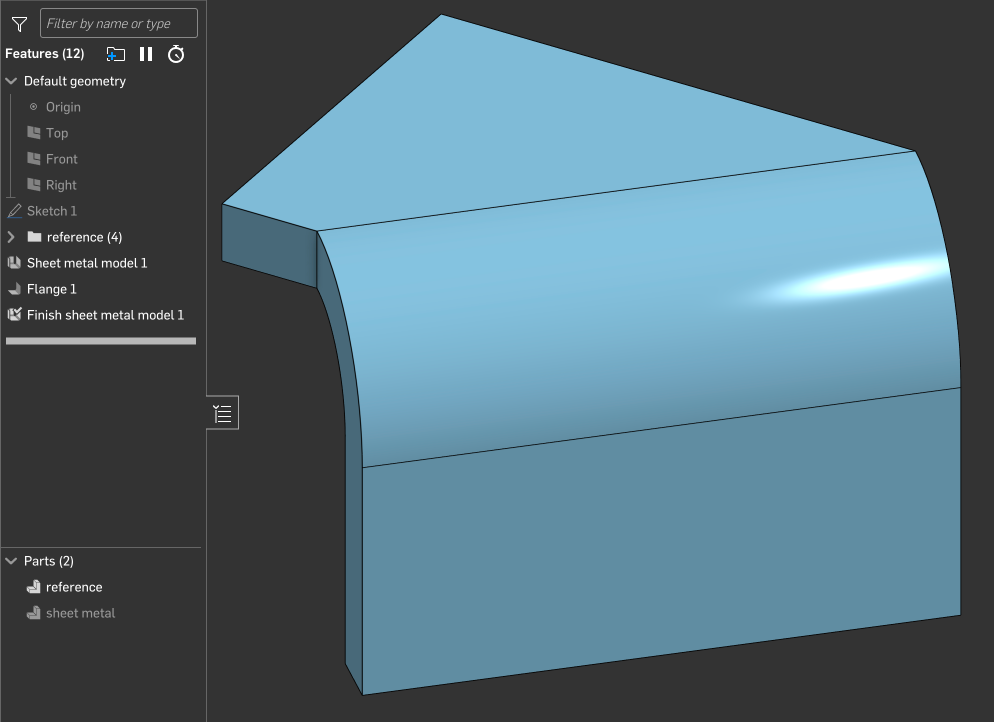
Task: Click the Finish sheet metal model icon
Action: [14, 314]
